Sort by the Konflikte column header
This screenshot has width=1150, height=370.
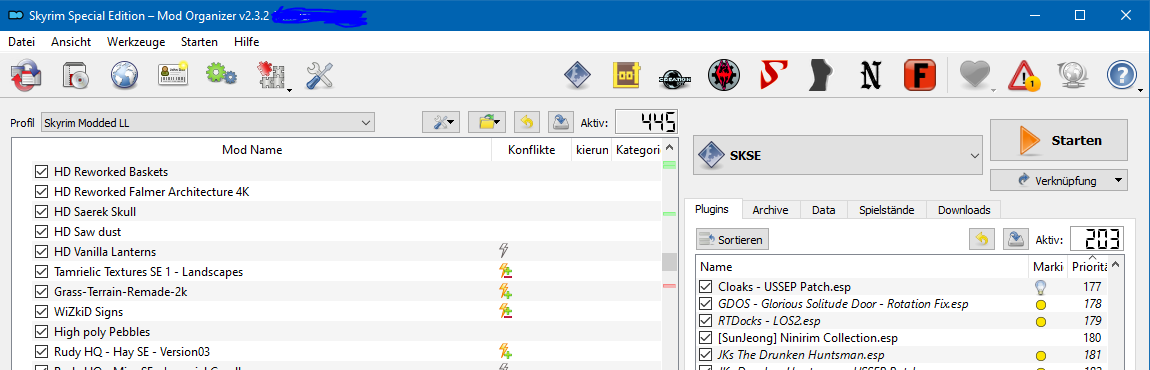coord(532,150)
